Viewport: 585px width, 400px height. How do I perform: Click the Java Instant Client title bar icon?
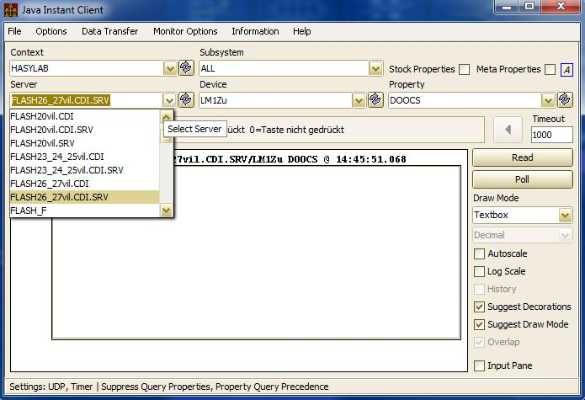10,10
